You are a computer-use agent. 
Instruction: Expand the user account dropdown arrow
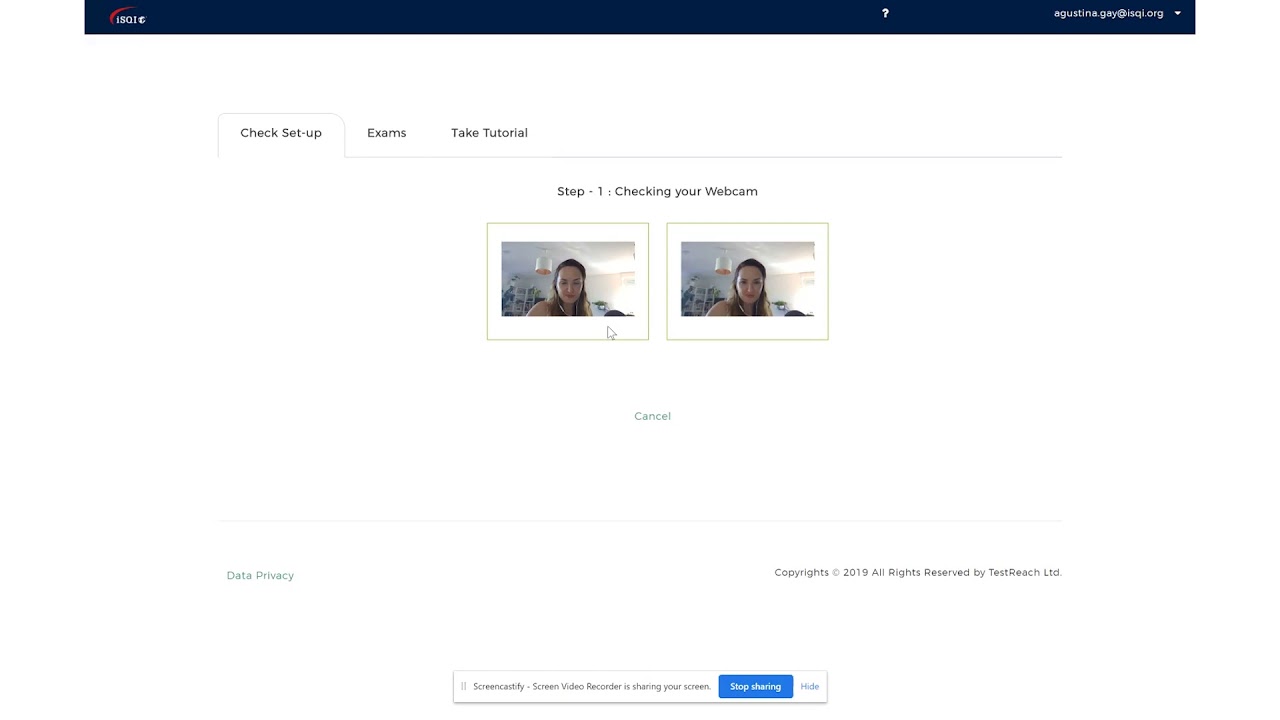pyautogui.click(x=1177, y=13)
